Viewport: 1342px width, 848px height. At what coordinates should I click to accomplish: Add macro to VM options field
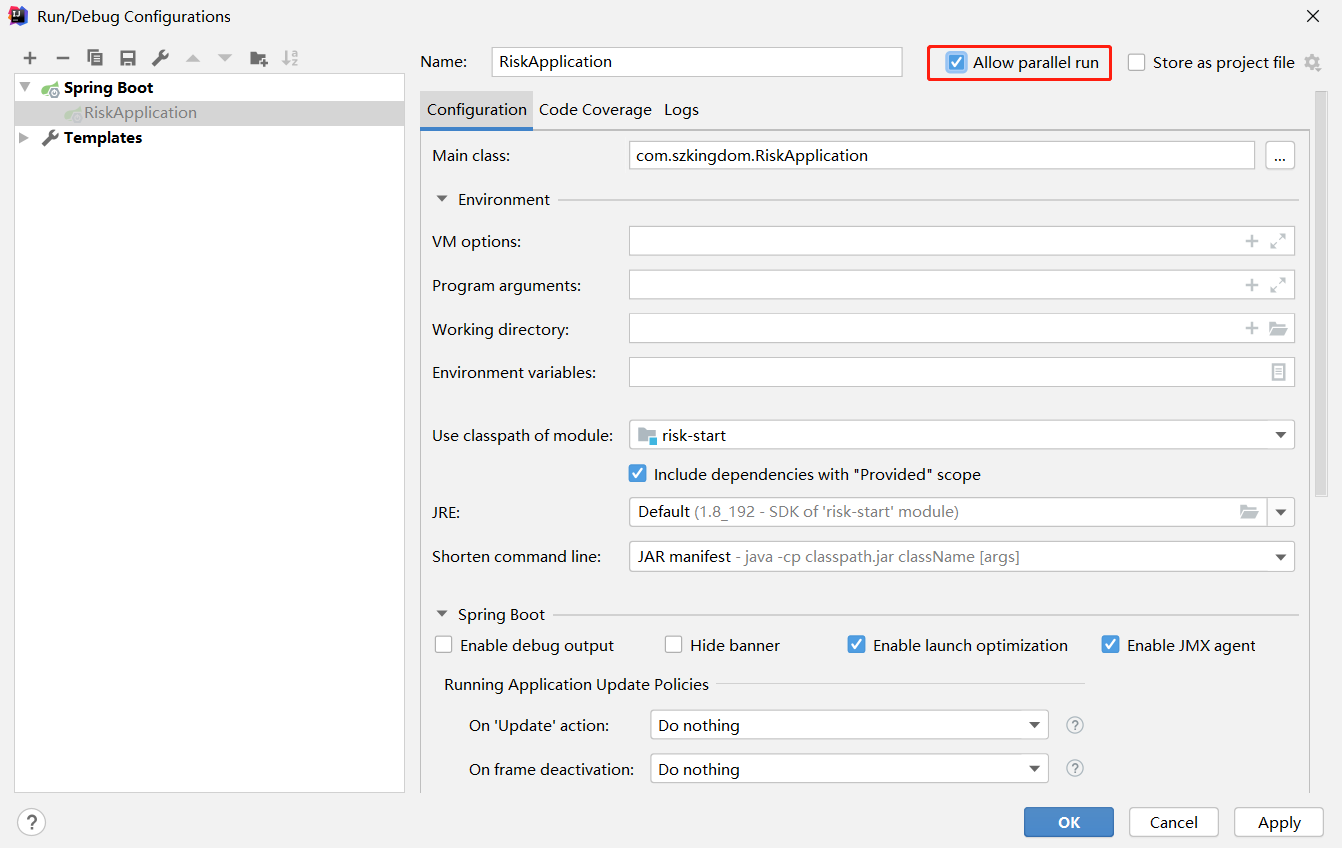coord(1251,241)
